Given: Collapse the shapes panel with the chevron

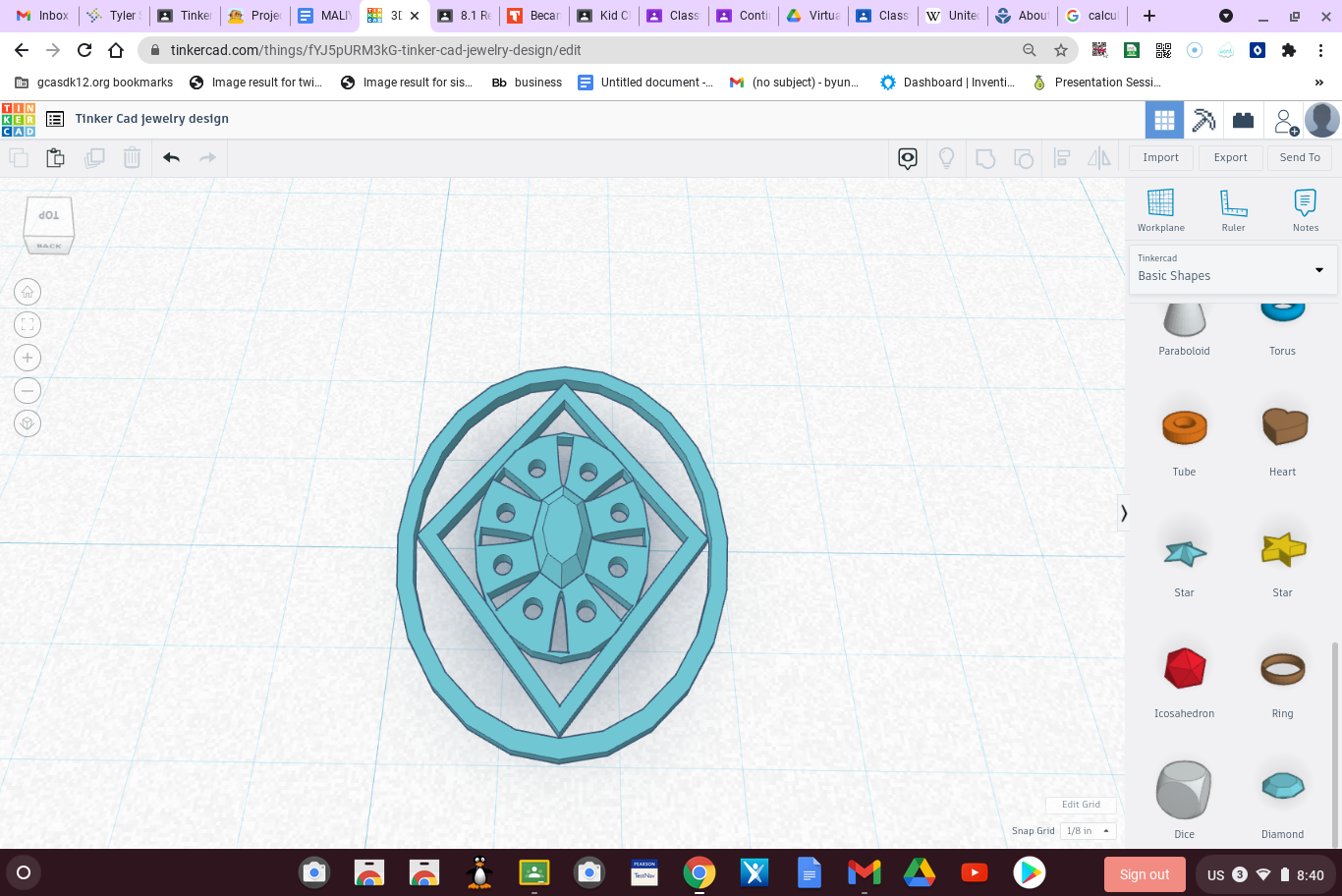Looking at the screenshot, I should pyautogui.click(x=1123, y=512).
